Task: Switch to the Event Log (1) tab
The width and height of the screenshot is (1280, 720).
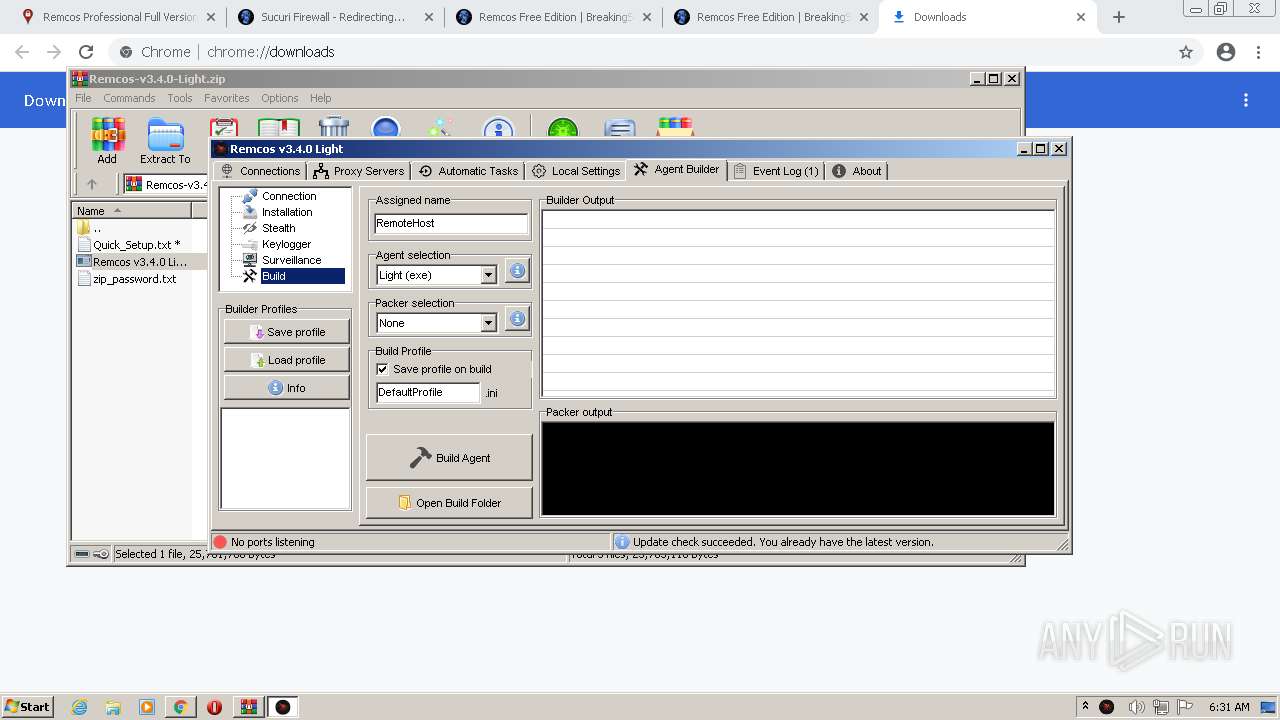Action: (x=776, y=171)
